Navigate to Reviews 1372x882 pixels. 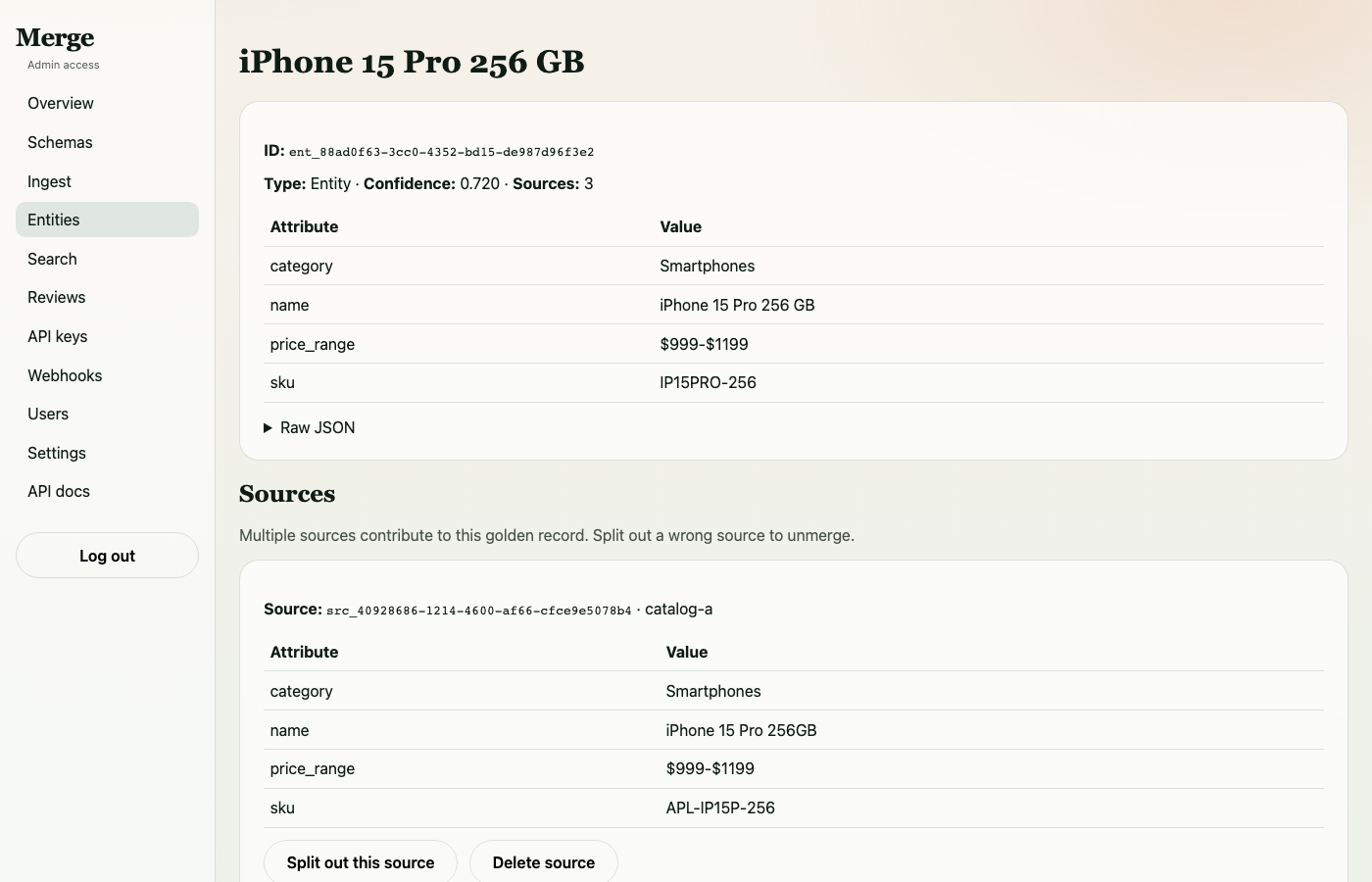107,297
